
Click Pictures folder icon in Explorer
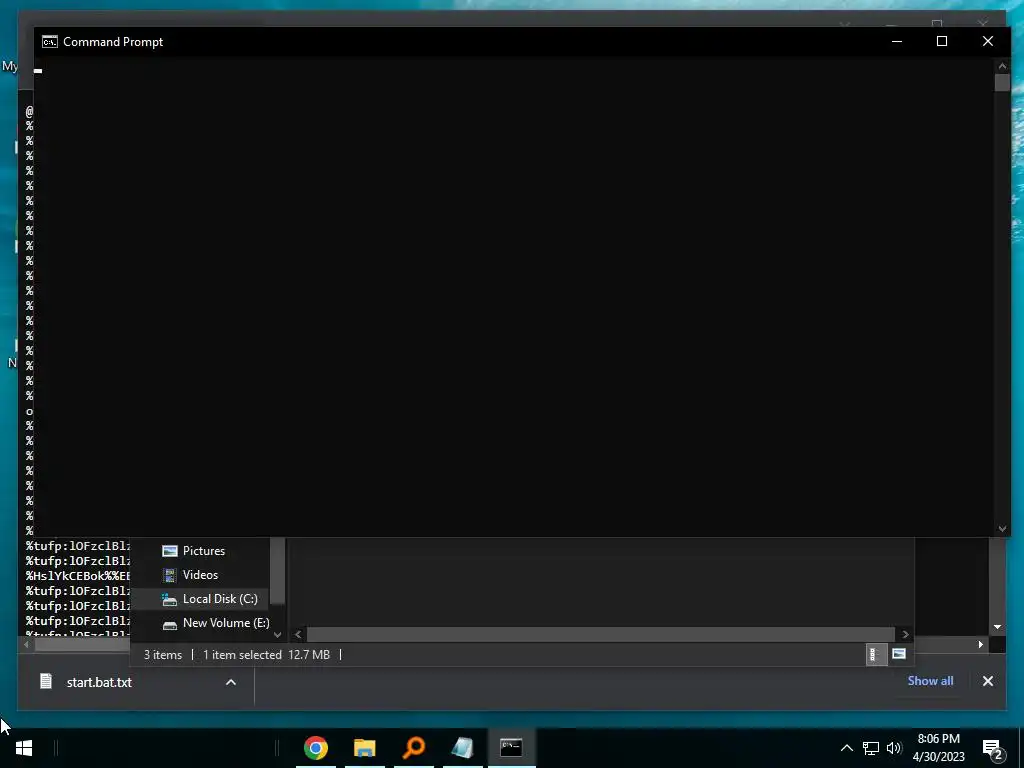(x=170, y=551)
